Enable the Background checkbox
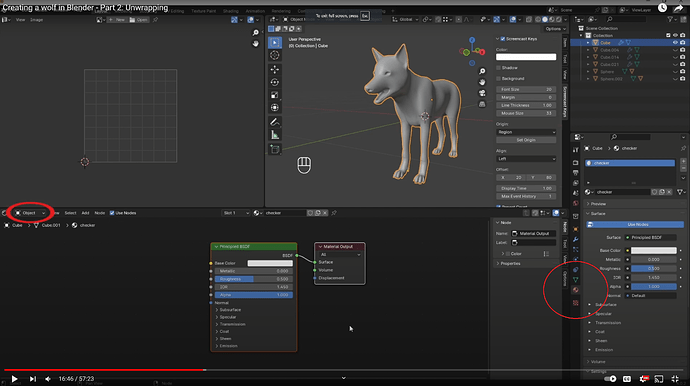 click(499, 78)
